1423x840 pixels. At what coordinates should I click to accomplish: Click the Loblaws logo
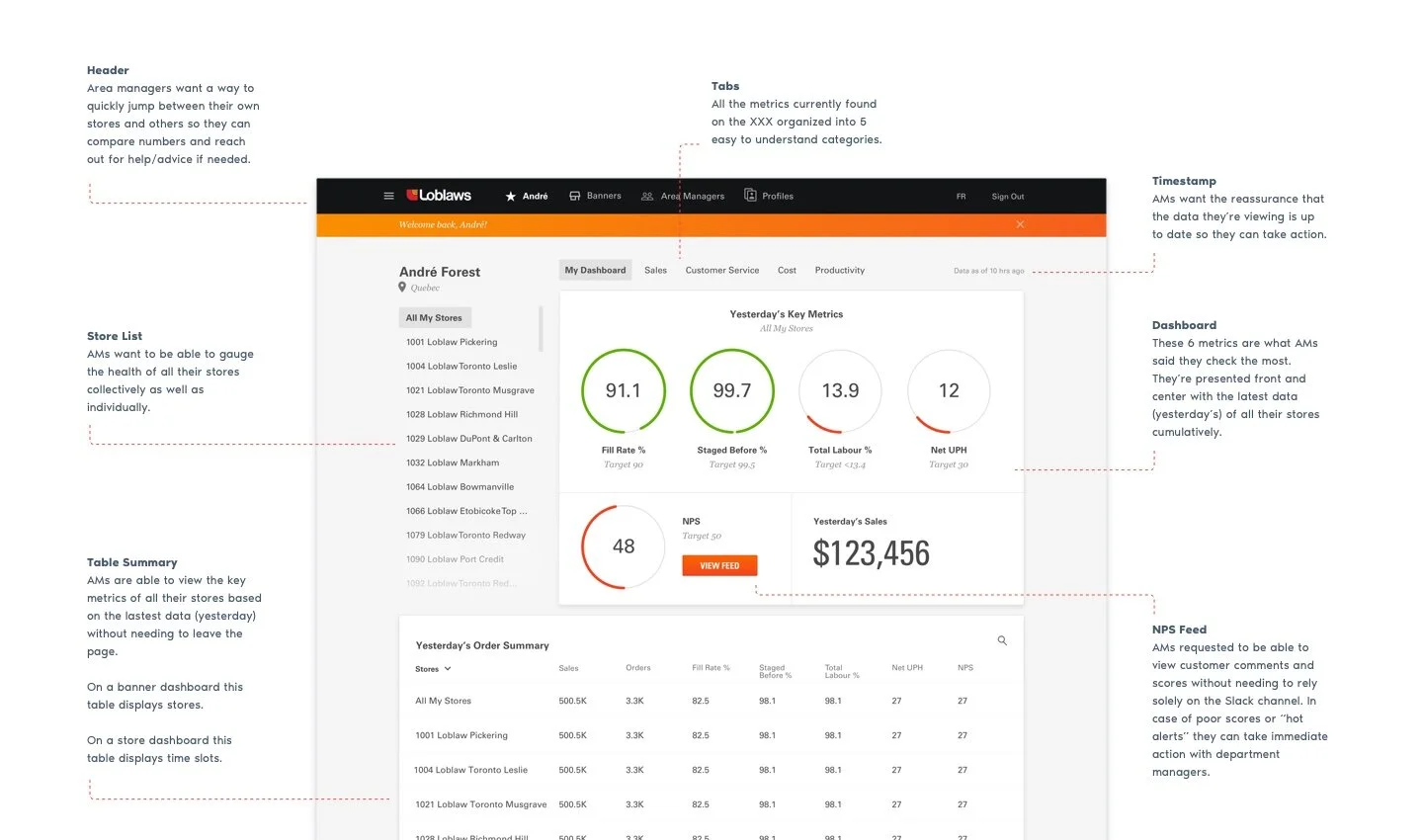(x=440, y=196)
